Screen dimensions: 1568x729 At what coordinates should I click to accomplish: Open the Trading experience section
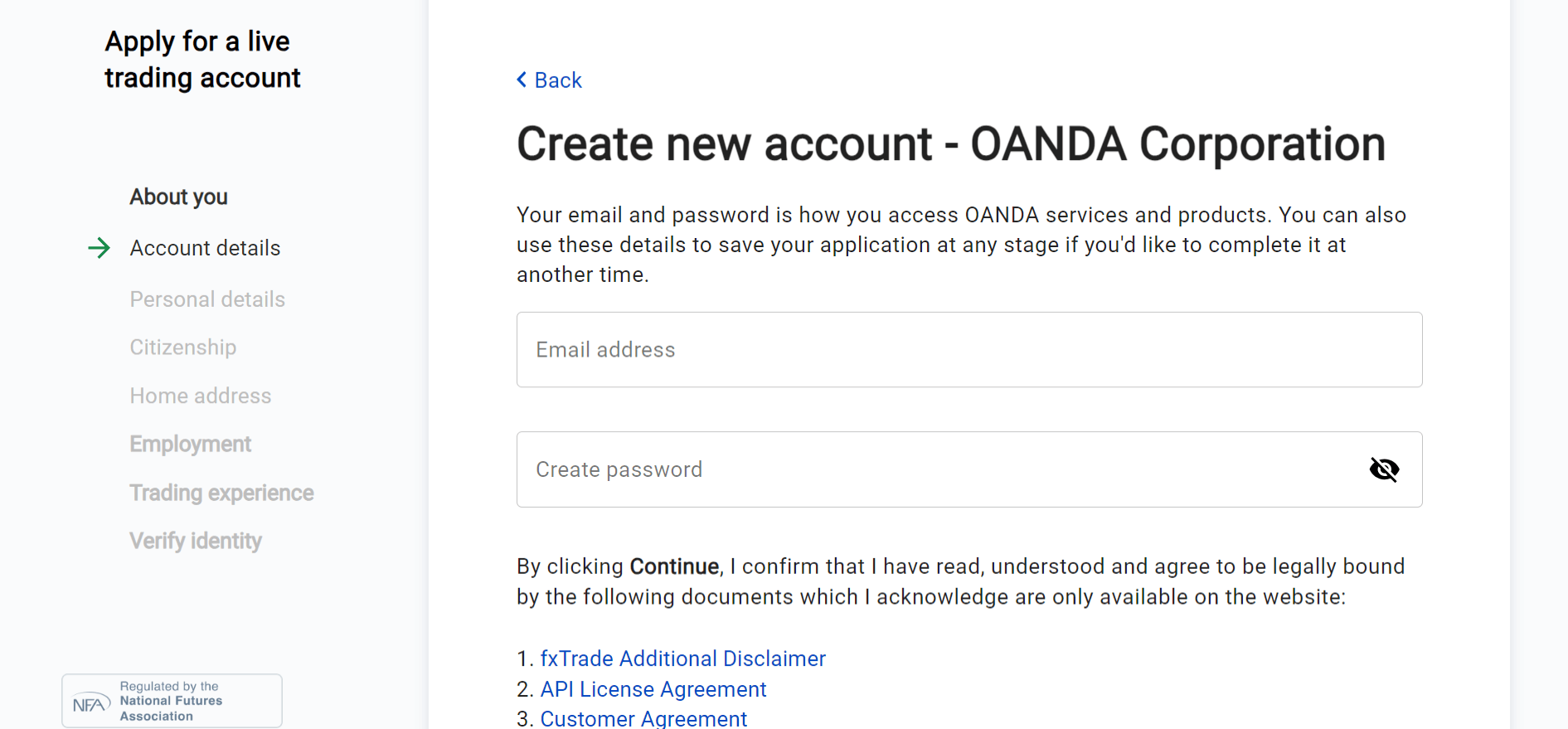click(221, 492)
